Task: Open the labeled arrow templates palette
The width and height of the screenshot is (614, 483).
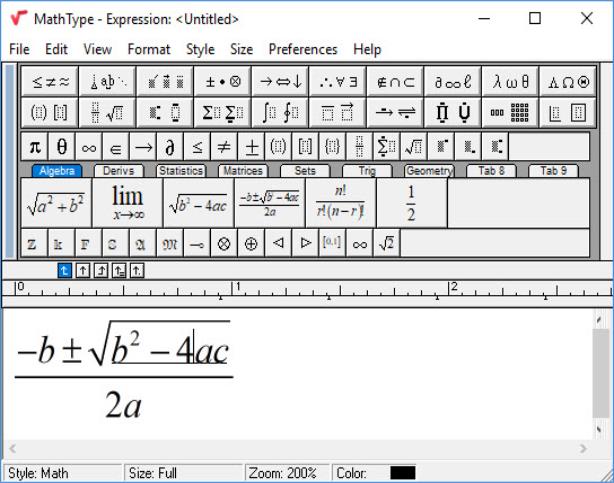Action: 395,113
